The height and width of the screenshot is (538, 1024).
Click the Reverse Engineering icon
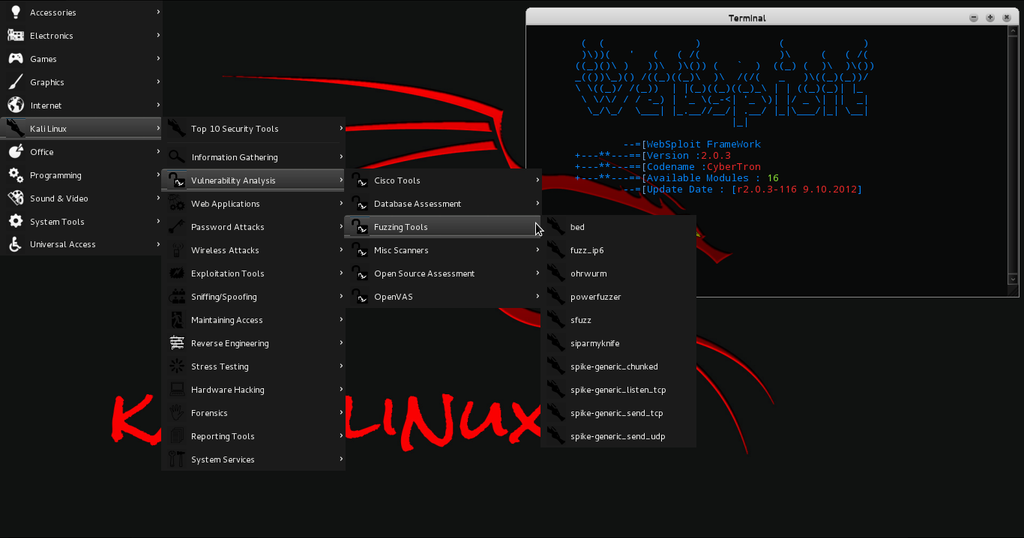click(x=176, y=343)
